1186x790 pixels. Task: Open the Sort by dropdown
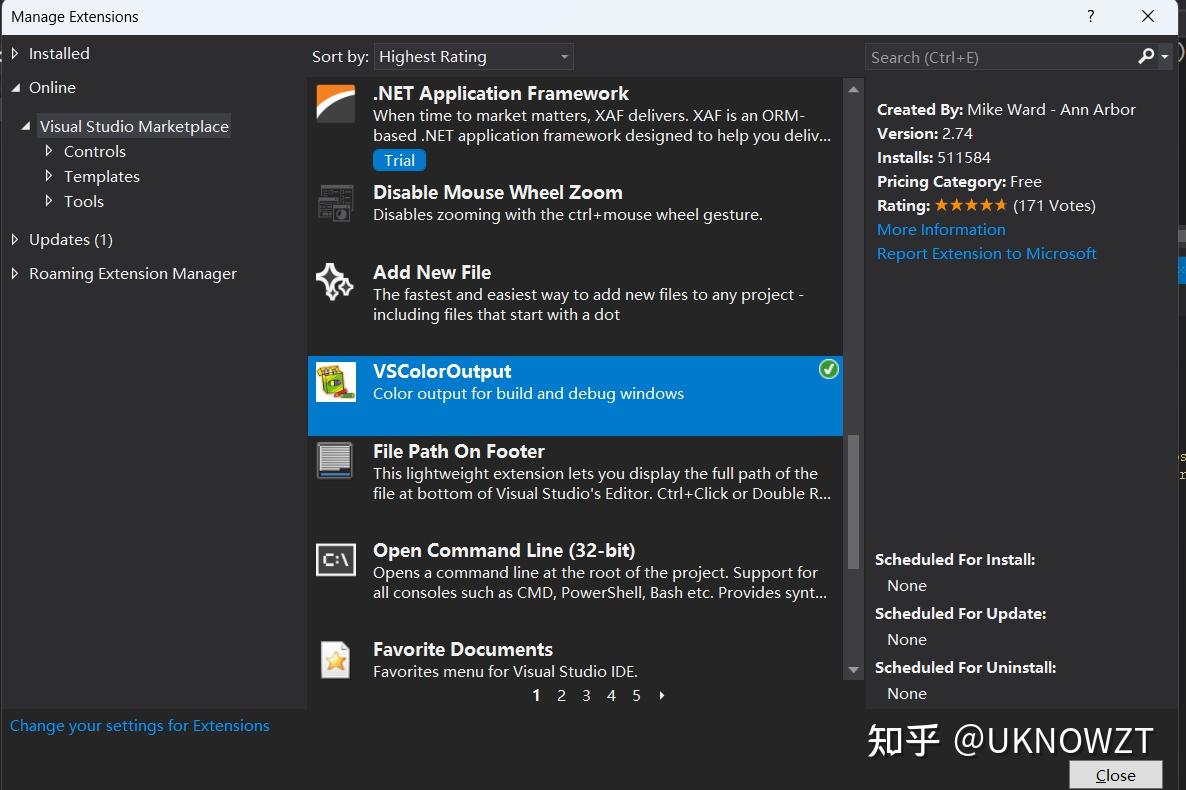coord(474,57)
